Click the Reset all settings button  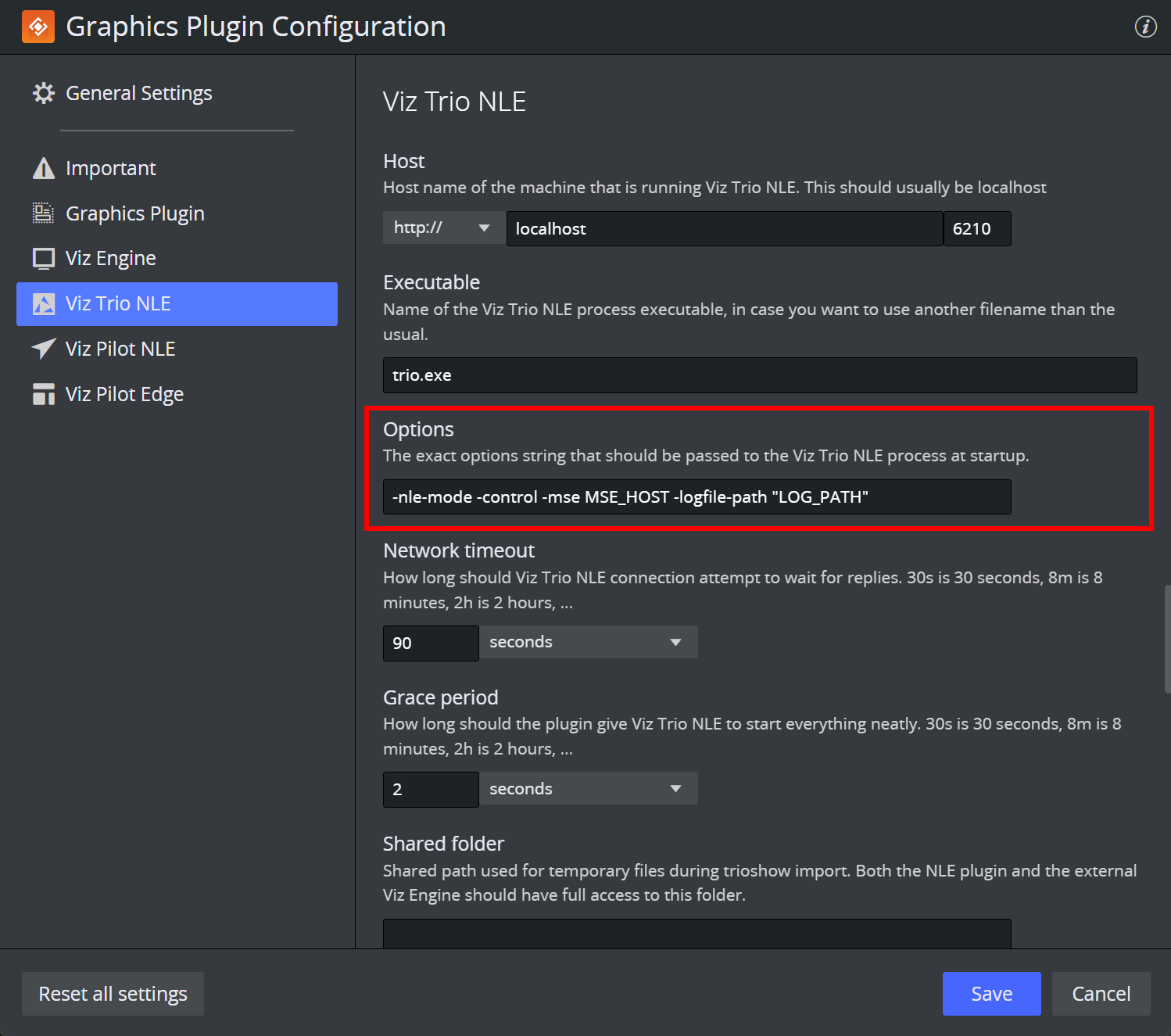112,993
